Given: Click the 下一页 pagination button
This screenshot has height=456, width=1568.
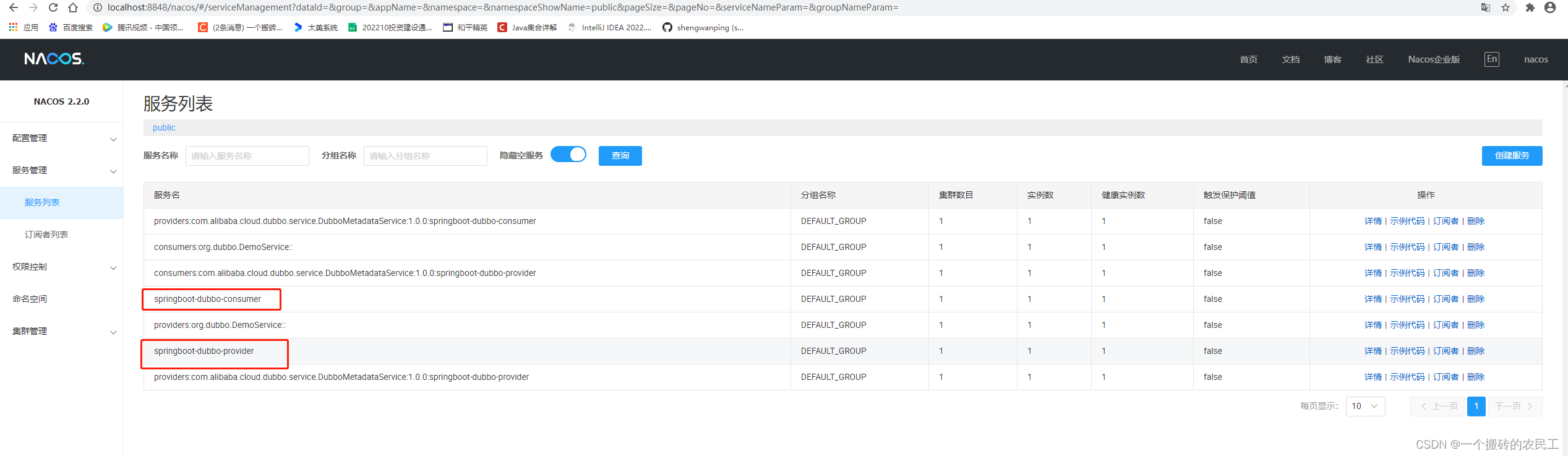Looking at the screenshot, I should [1515, 406].
